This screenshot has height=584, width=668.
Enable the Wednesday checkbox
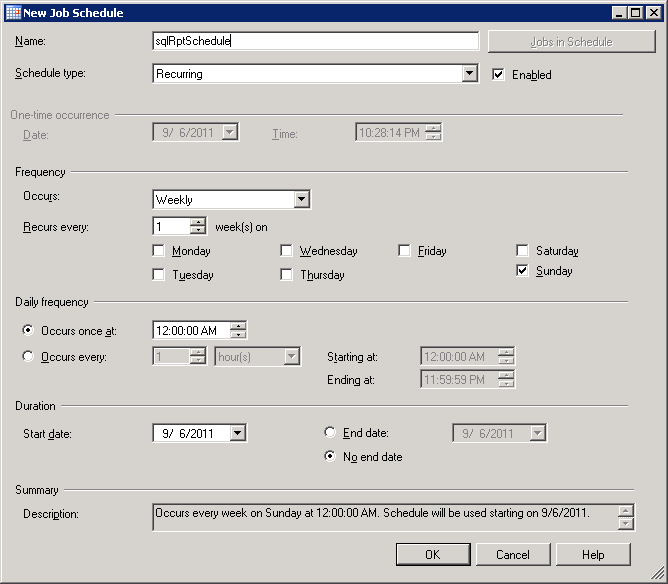[x=287, y=251]
